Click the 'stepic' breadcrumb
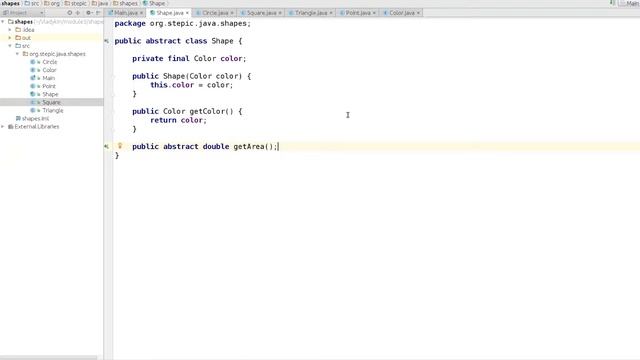 coord(76,3)
